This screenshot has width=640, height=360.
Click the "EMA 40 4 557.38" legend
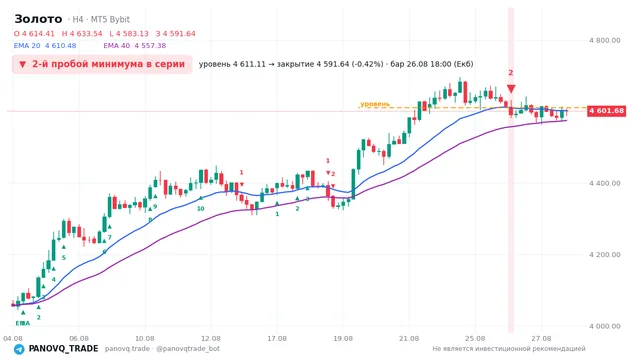tap(135, 46)
